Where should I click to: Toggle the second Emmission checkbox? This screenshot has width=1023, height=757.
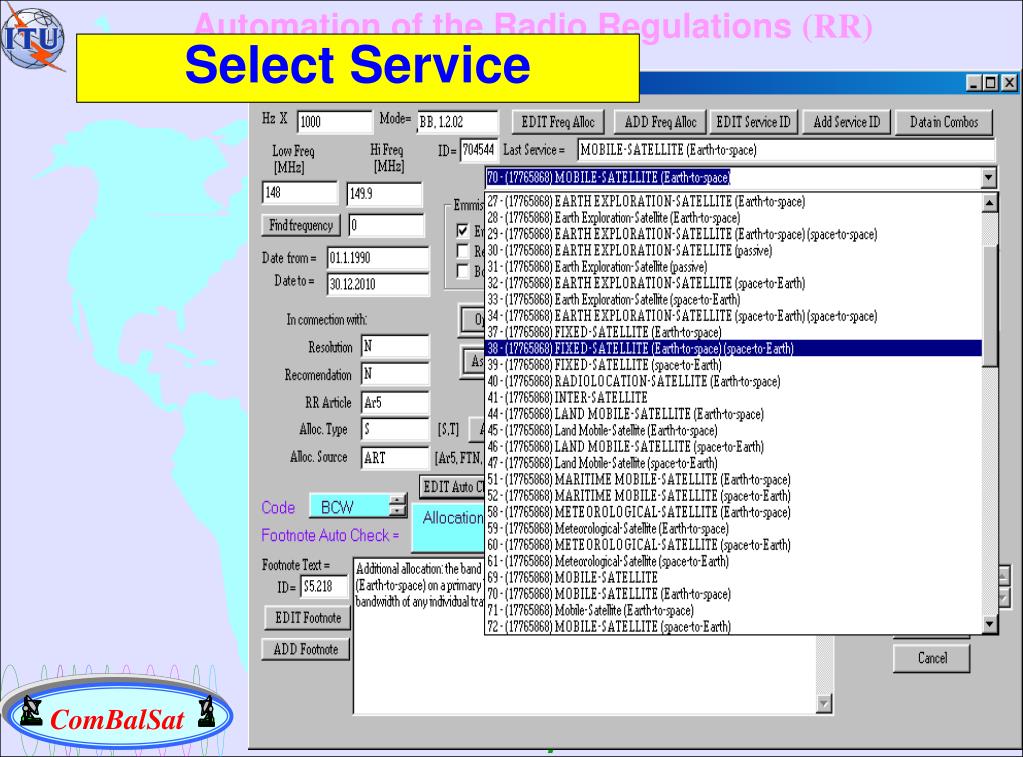[463, 251]
